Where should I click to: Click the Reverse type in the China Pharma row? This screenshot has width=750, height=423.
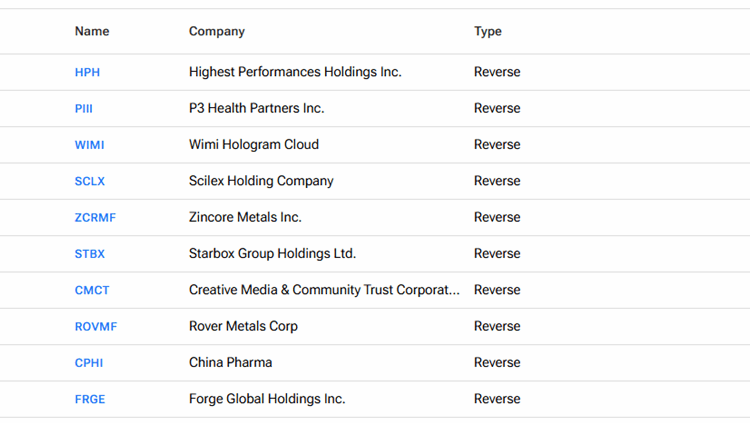click(x=497, y=363)
